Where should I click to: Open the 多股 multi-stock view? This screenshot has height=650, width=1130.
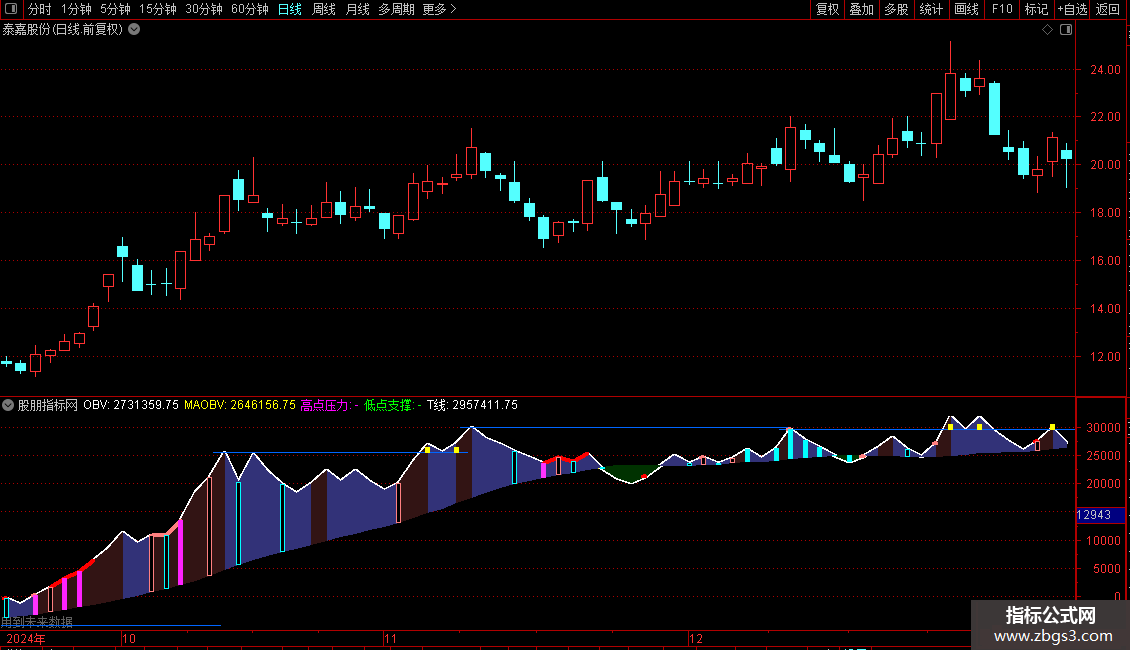point(896,9)
